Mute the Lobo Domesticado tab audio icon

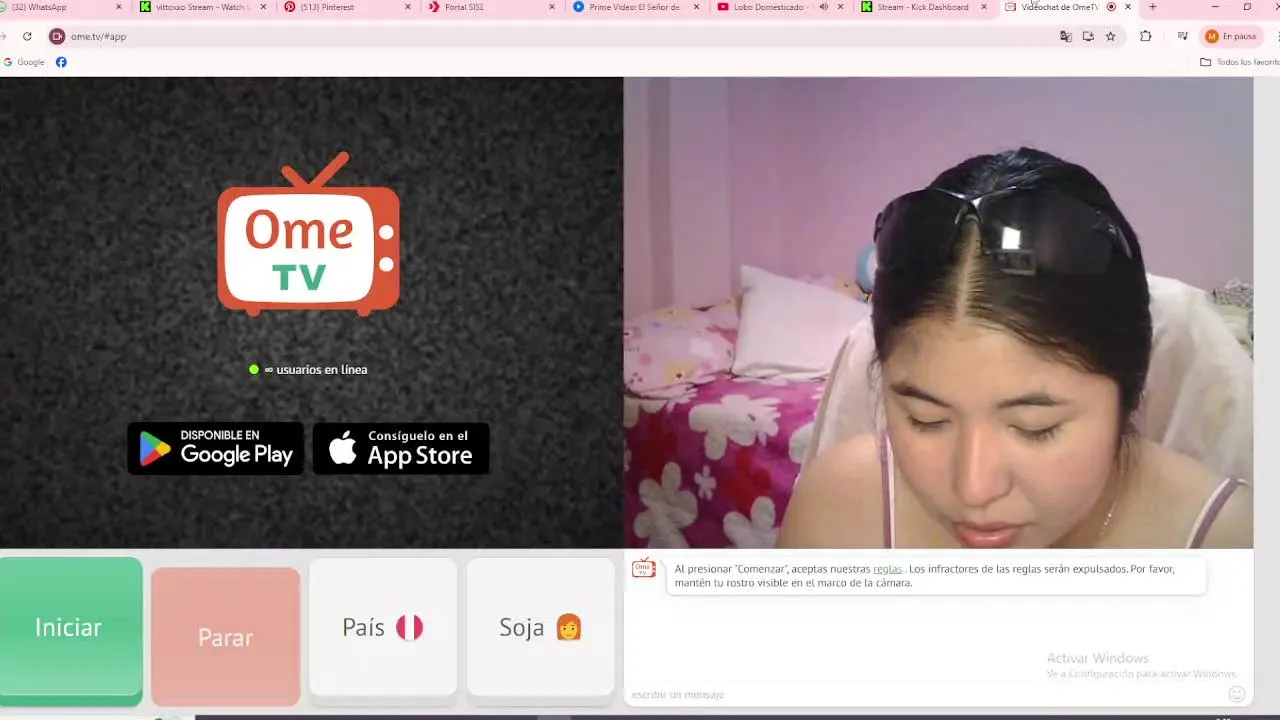(x=823, y=7)
